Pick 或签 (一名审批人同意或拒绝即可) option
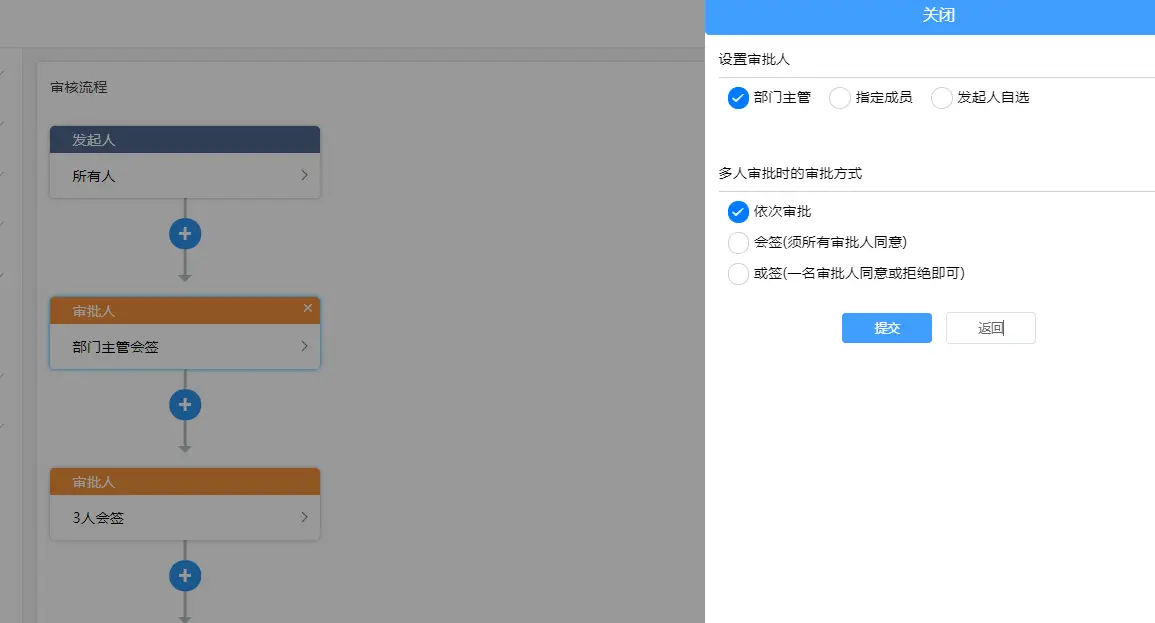The image size is (1155, 623). pos(738,274)
